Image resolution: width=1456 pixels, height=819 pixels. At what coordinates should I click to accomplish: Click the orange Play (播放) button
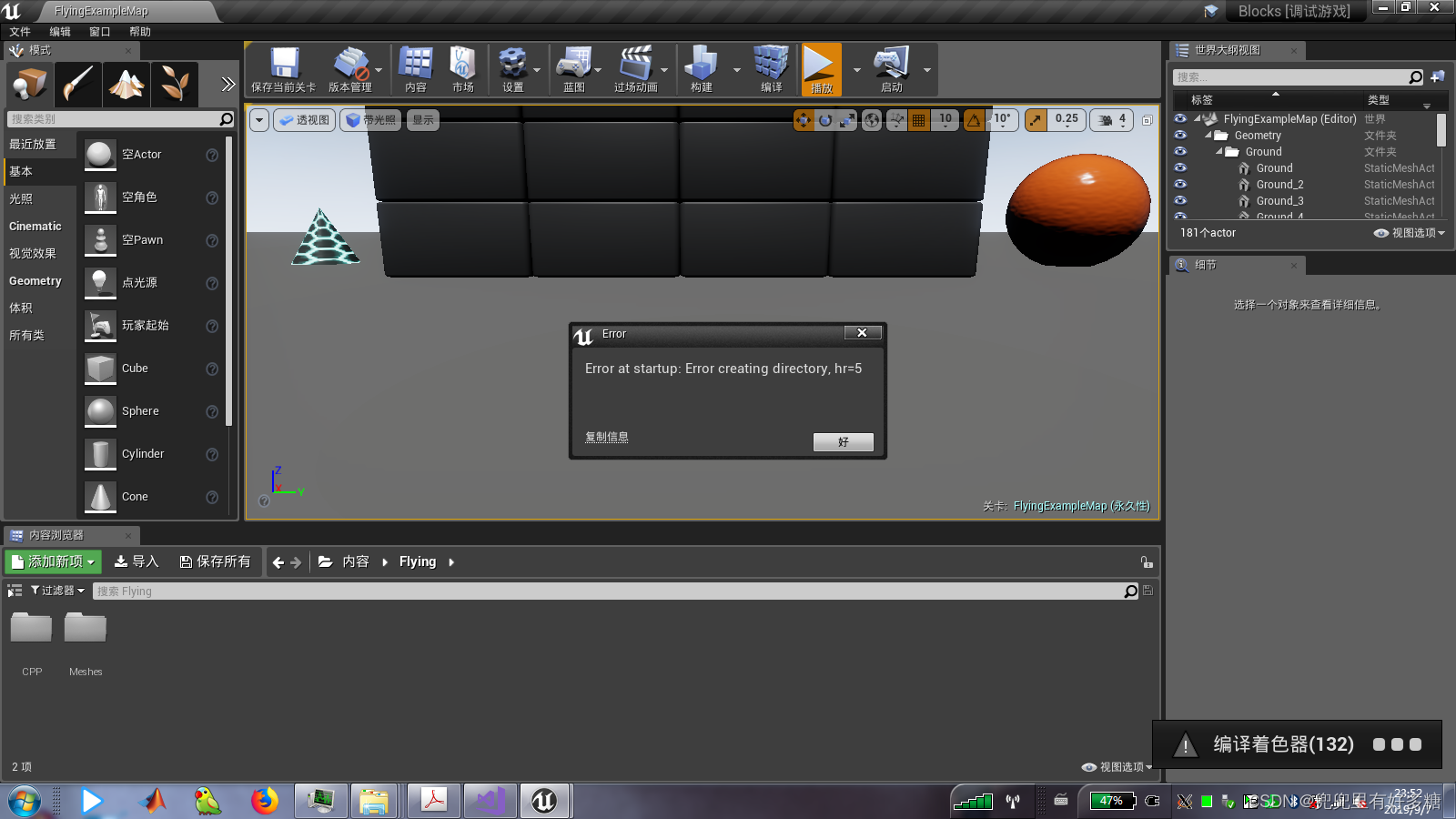coord(822,69)
